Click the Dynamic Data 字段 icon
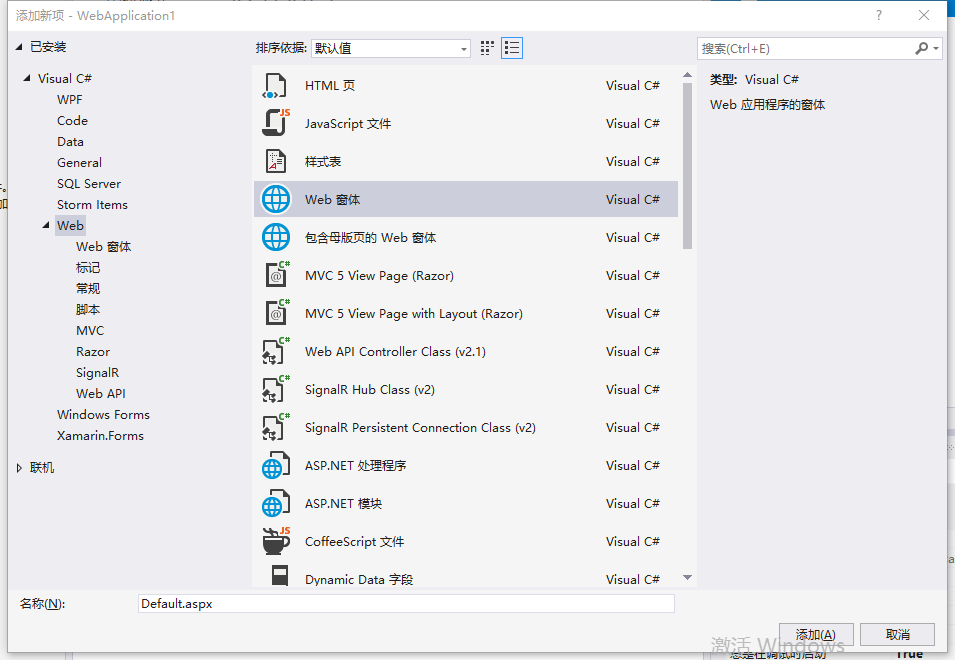The width and height of the screenshot is (955, 660). (280, 576)
